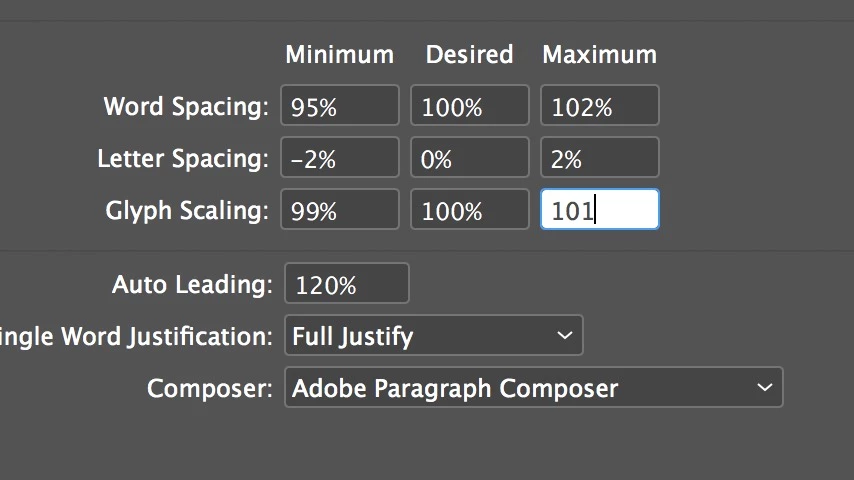This screenshot has width=854, height=480.
Task: Click the Minimum column header
Action: [339, 55]
